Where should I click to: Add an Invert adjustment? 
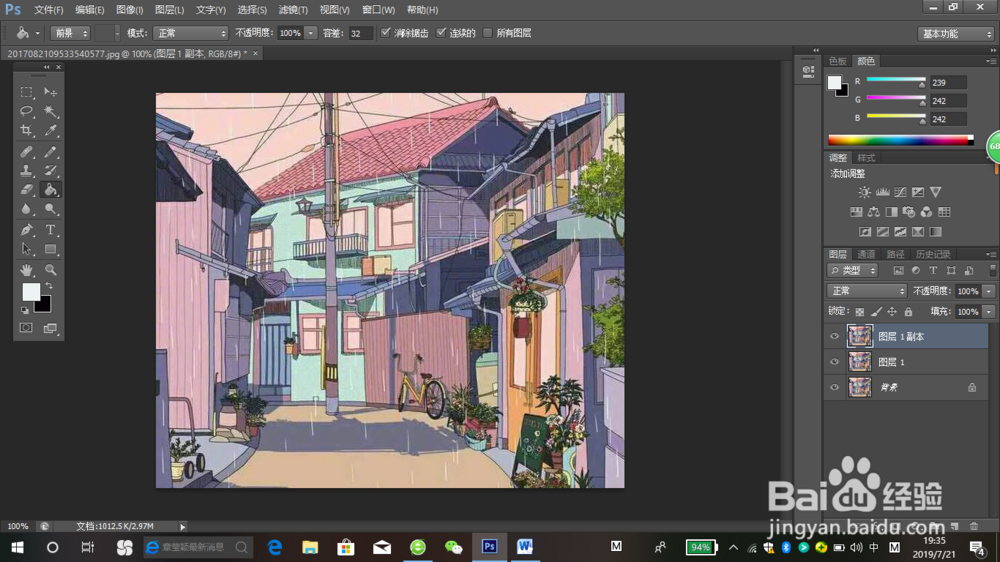(865, 232)
